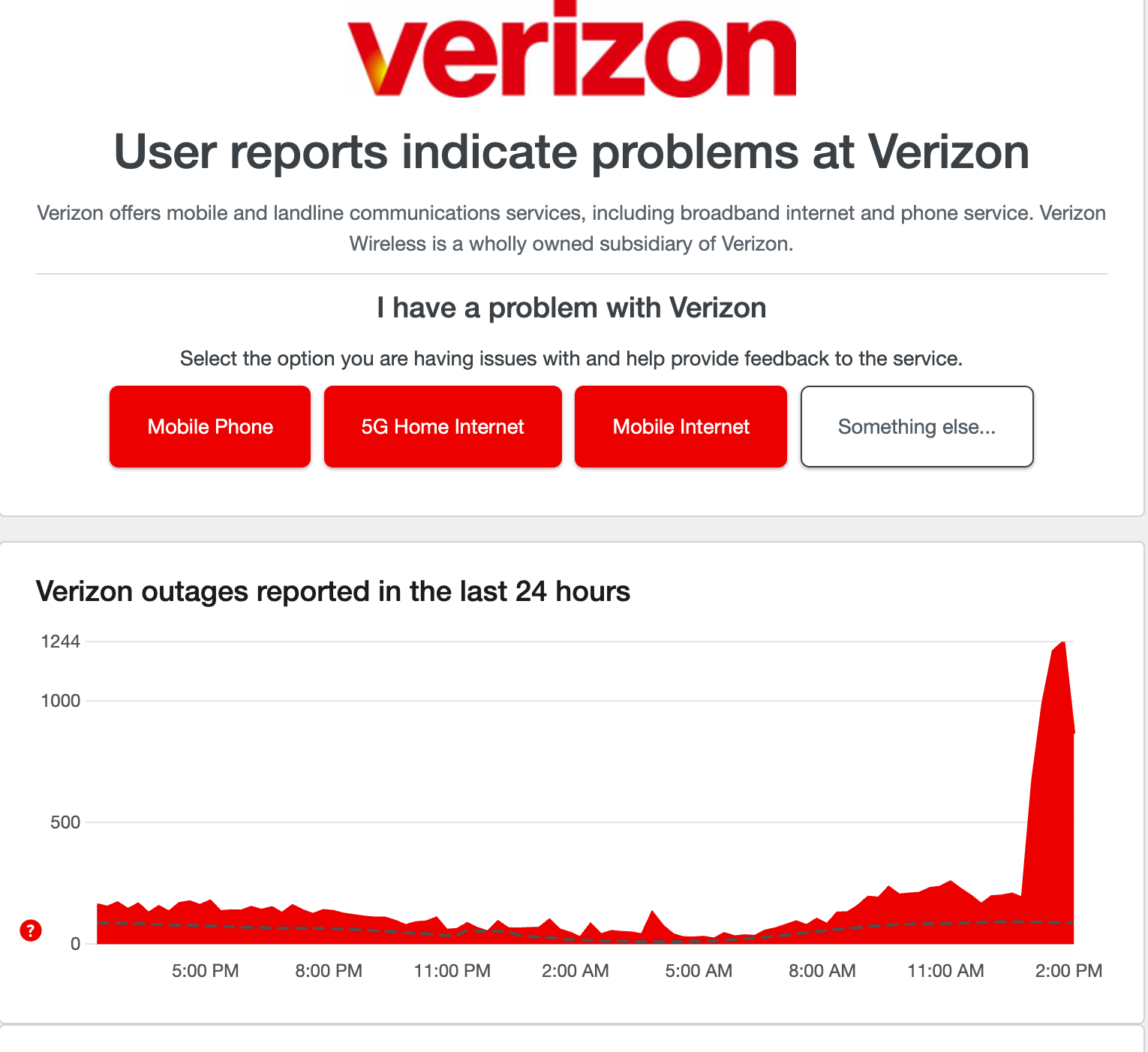Click the 2:00 AM time axis label

click(x=576, y=971)
